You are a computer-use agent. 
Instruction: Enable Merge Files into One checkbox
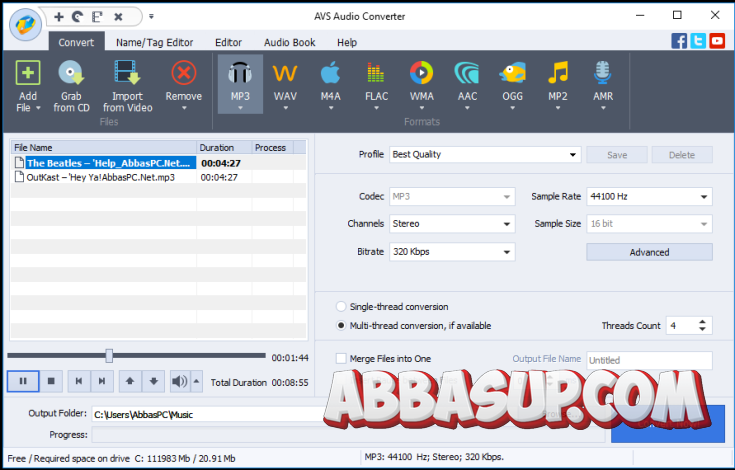point(341,358)
